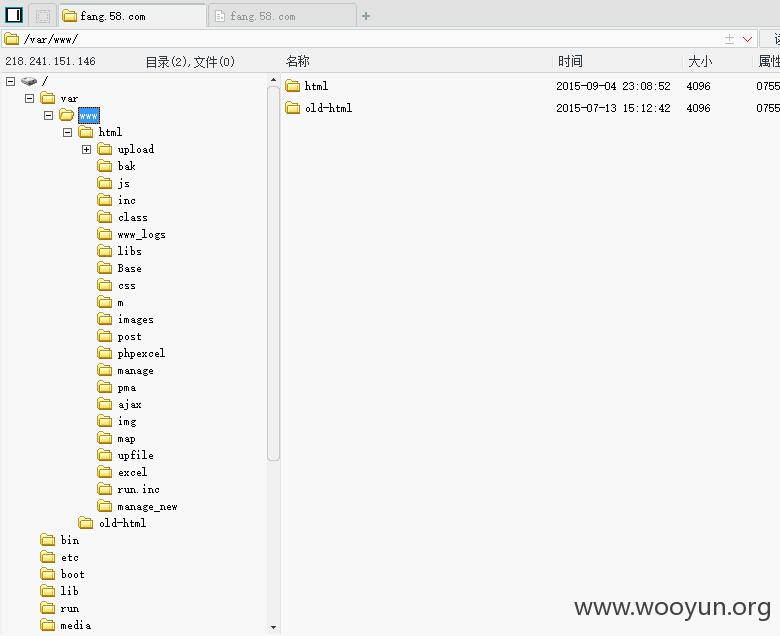Viewport: 780px width, 636px height.
Task: Click the folder icon in address bar
Action: 11,39
